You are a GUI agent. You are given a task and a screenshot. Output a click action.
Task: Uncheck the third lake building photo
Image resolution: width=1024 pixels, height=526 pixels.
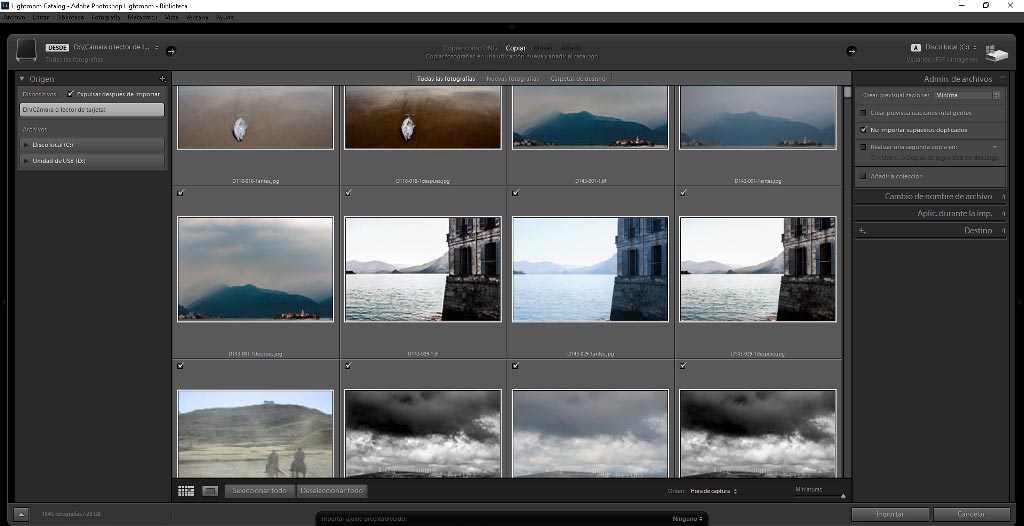[683, 193]
